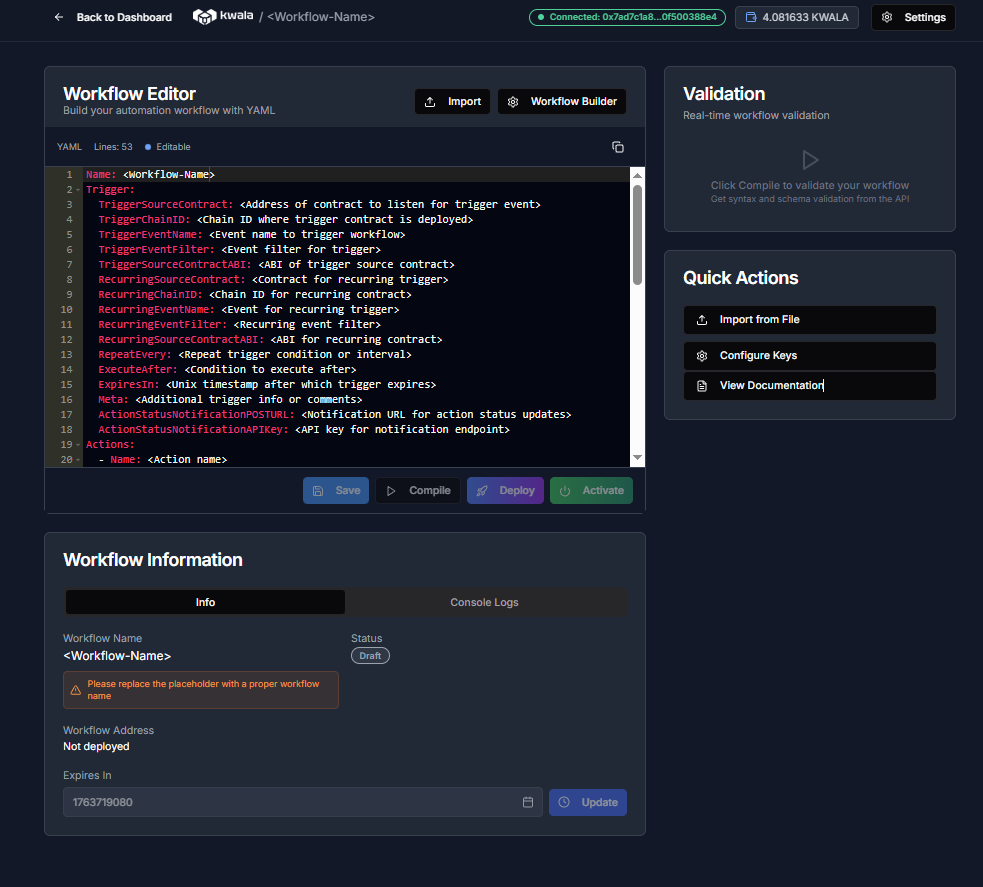Screen dimensions: 983x887
Task: Click the View Documentation document icon
Action: pyautogui.click(x=702, y=385)
